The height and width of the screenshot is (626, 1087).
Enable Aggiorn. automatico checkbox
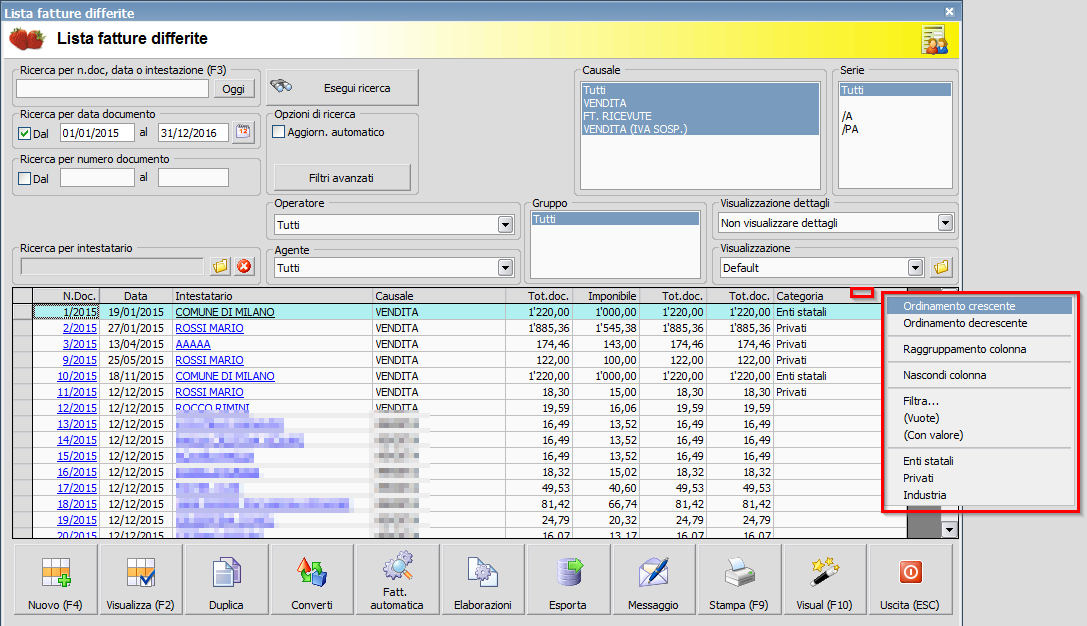pyautogui.click(x=279, y=132)
